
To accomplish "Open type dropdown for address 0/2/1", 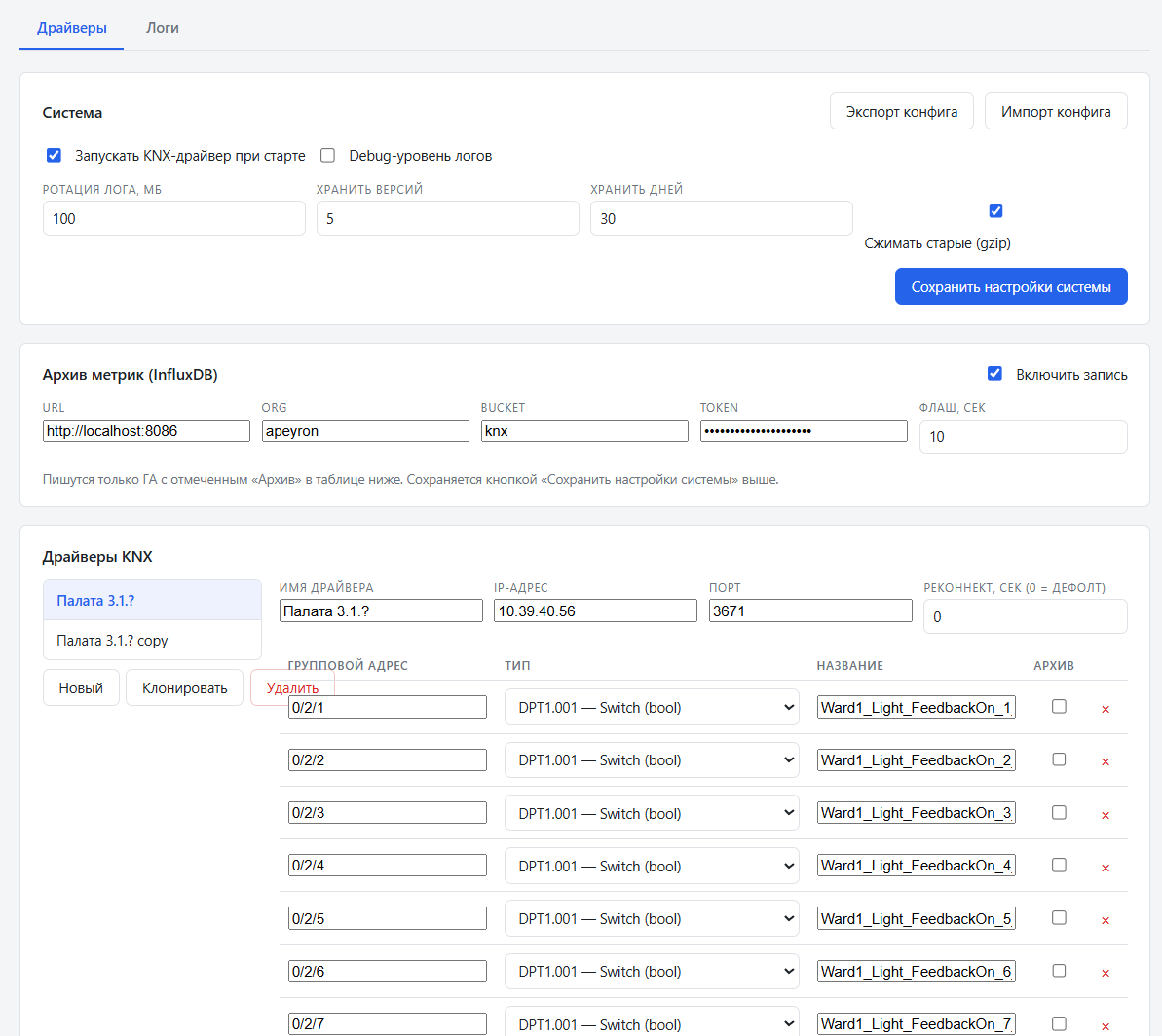I will point(652,707).
